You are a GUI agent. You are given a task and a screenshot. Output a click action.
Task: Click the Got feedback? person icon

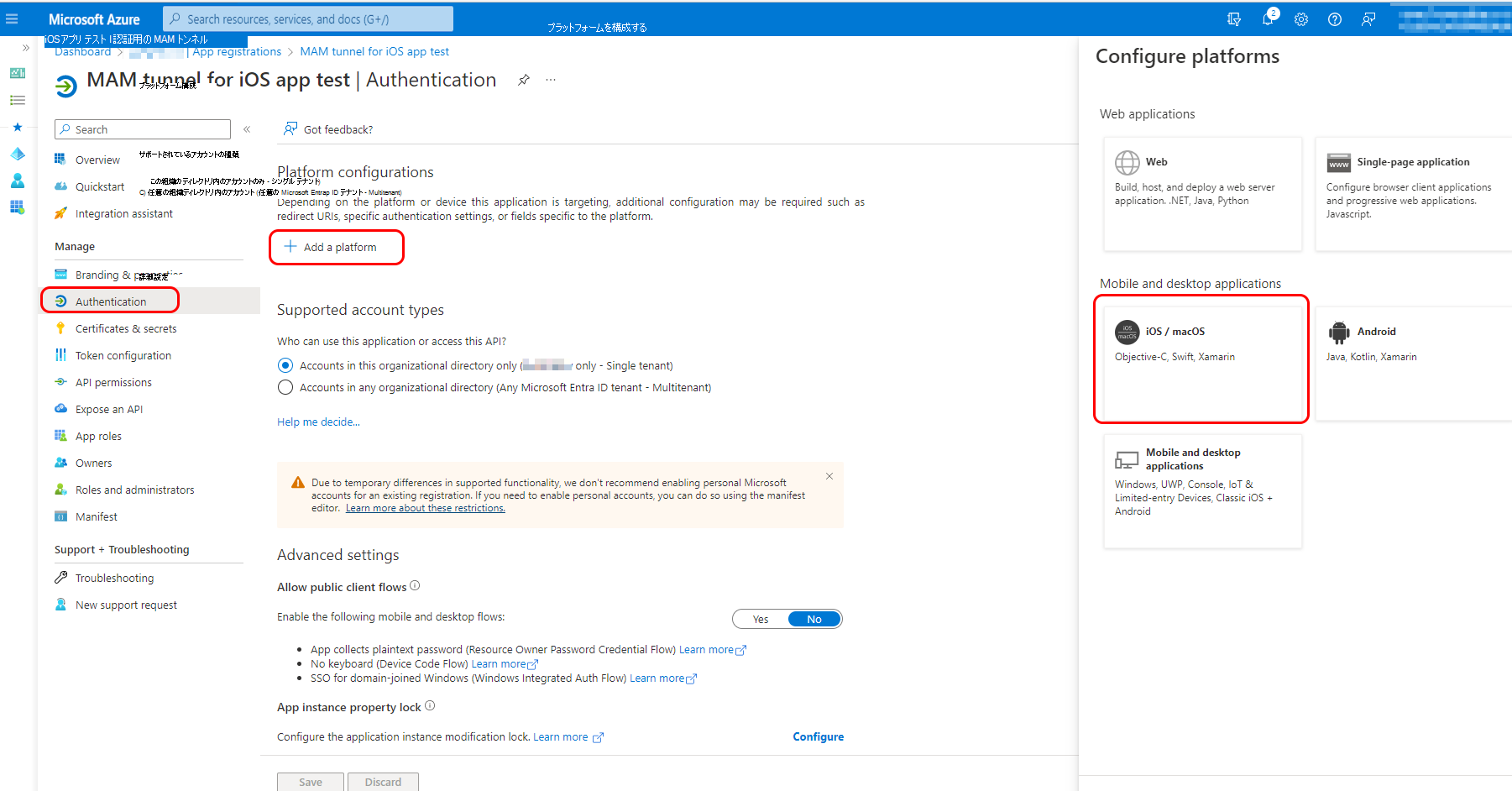coord(290,128)
